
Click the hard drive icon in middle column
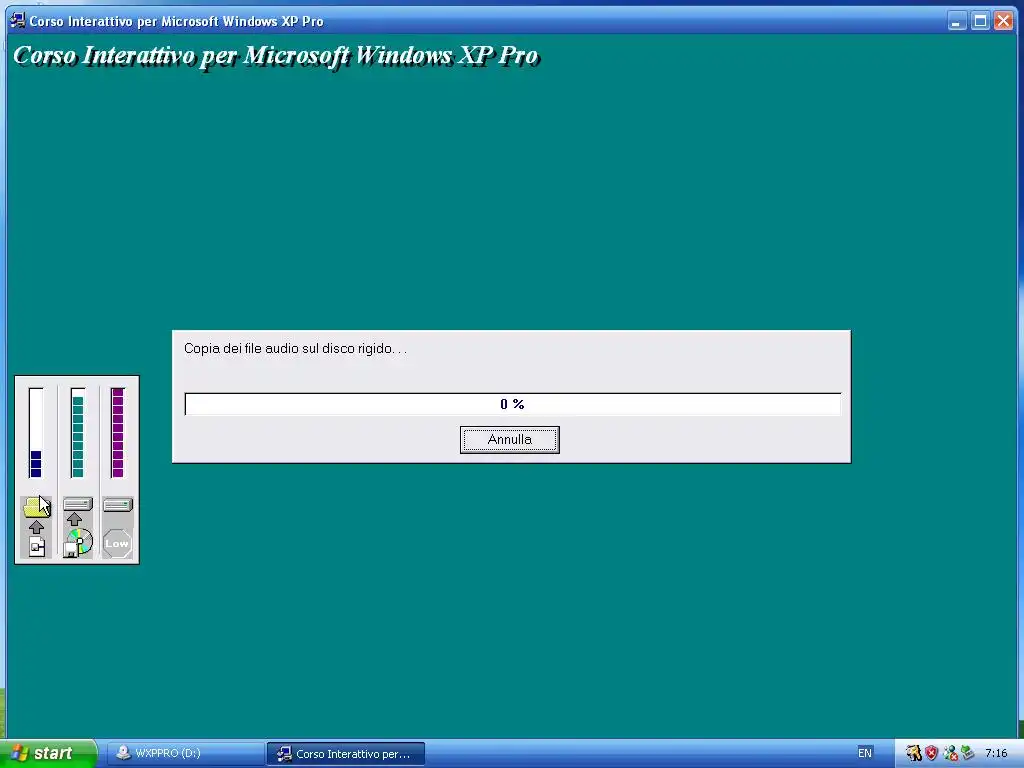(x=78, y=504)
